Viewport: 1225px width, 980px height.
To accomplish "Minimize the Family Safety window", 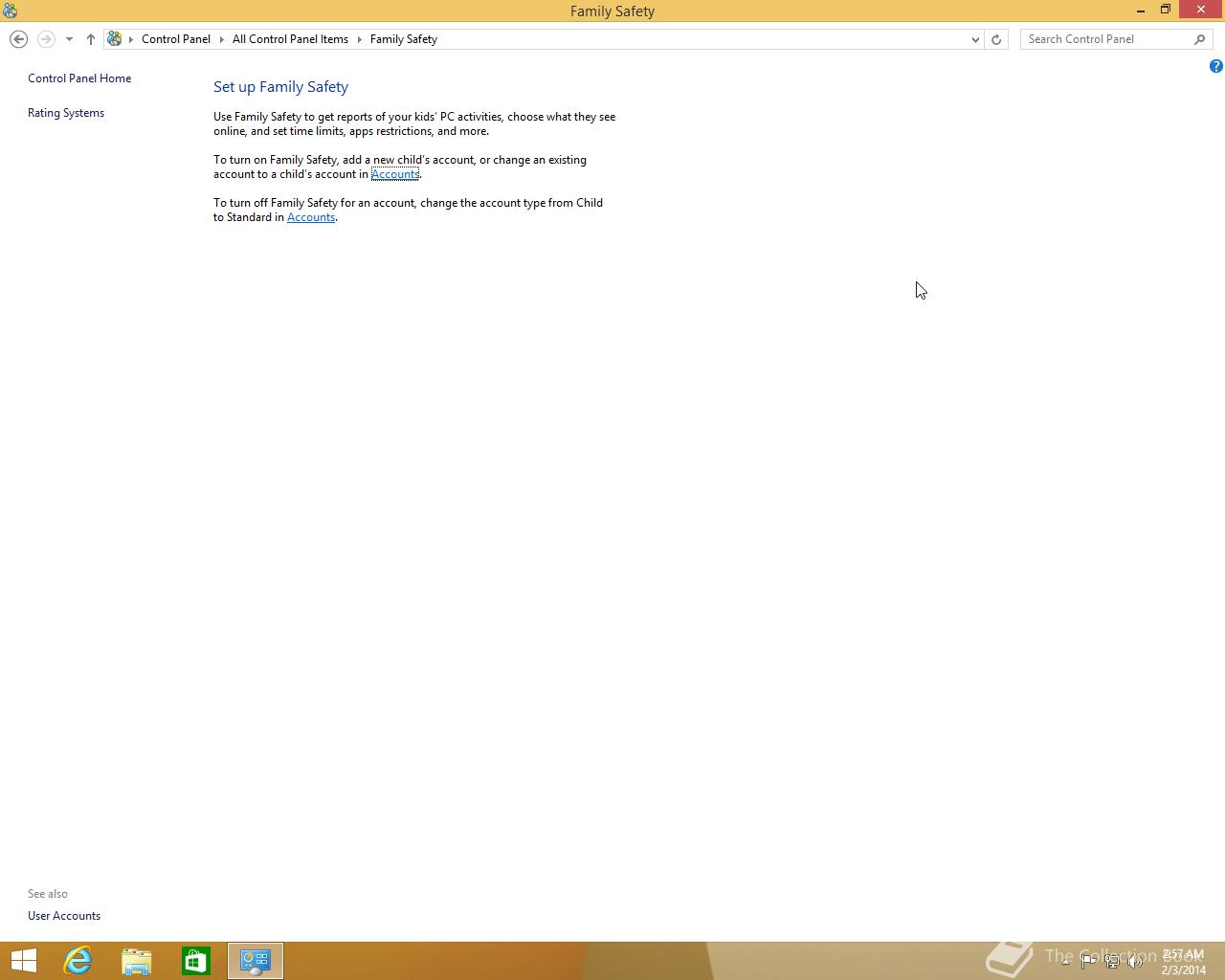I will click(1141, 11).
